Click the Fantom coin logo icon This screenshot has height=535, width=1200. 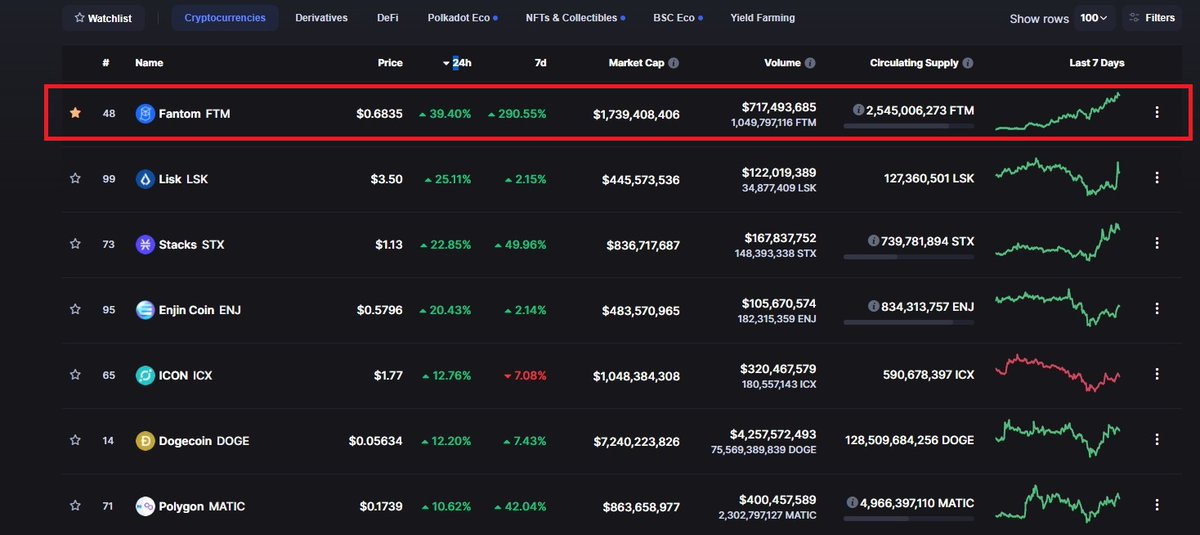145,114
